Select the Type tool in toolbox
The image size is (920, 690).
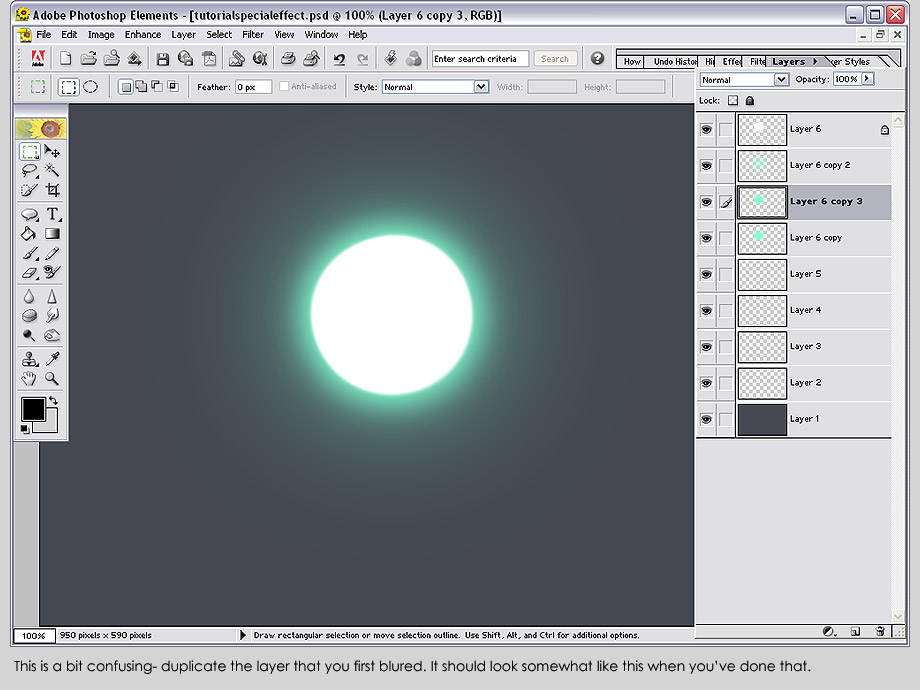point(52,214)
